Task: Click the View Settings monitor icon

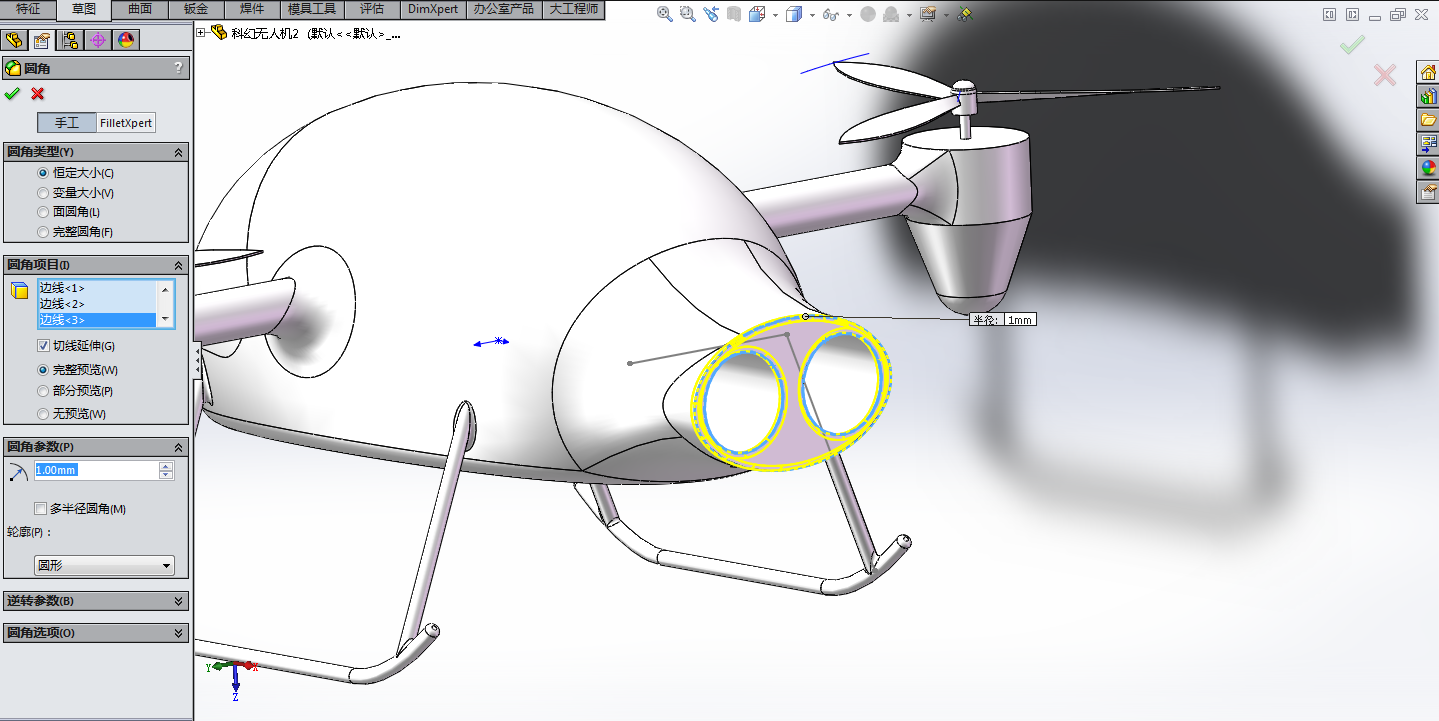Action: point(927,14)
